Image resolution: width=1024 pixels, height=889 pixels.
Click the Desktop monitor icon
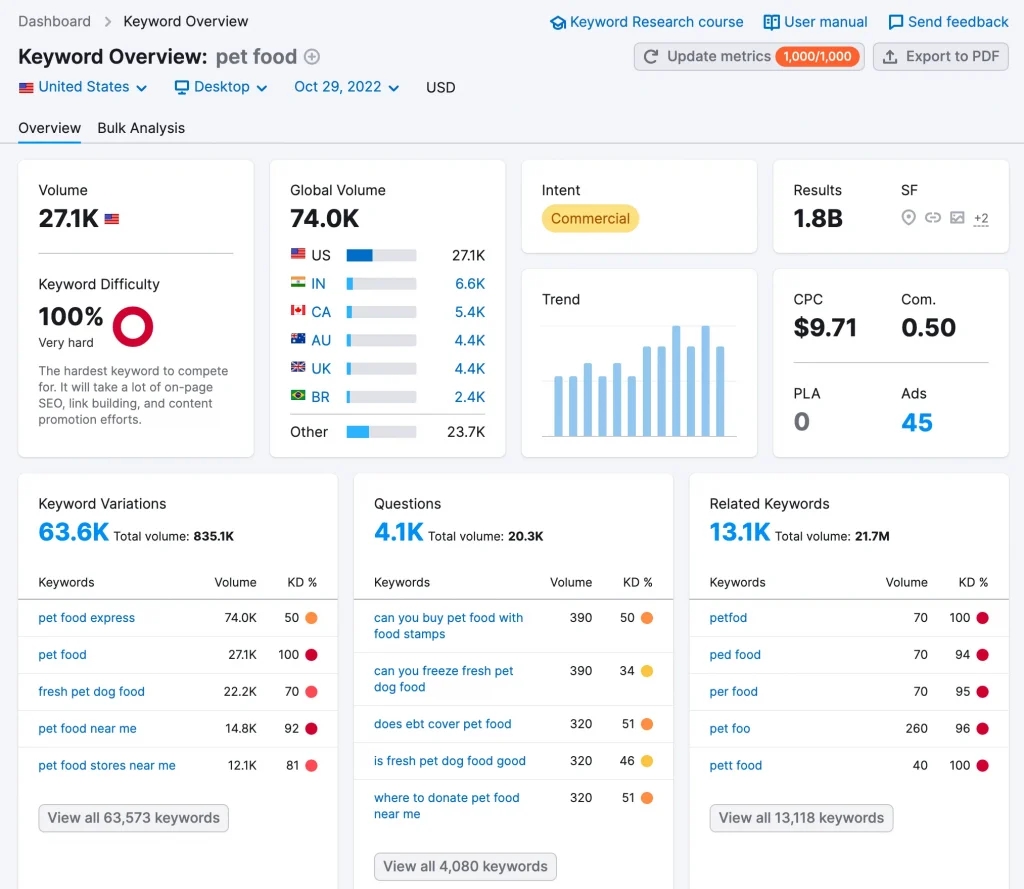(182, 88)
